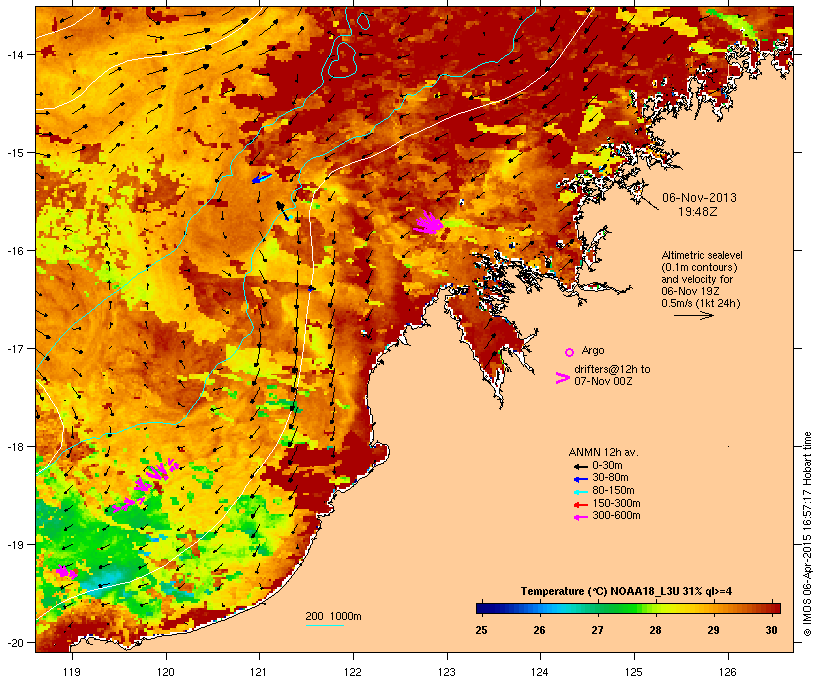The image size is (820, 680).
Task: Click the "0-30m" depth label
Action: point(607,466)
